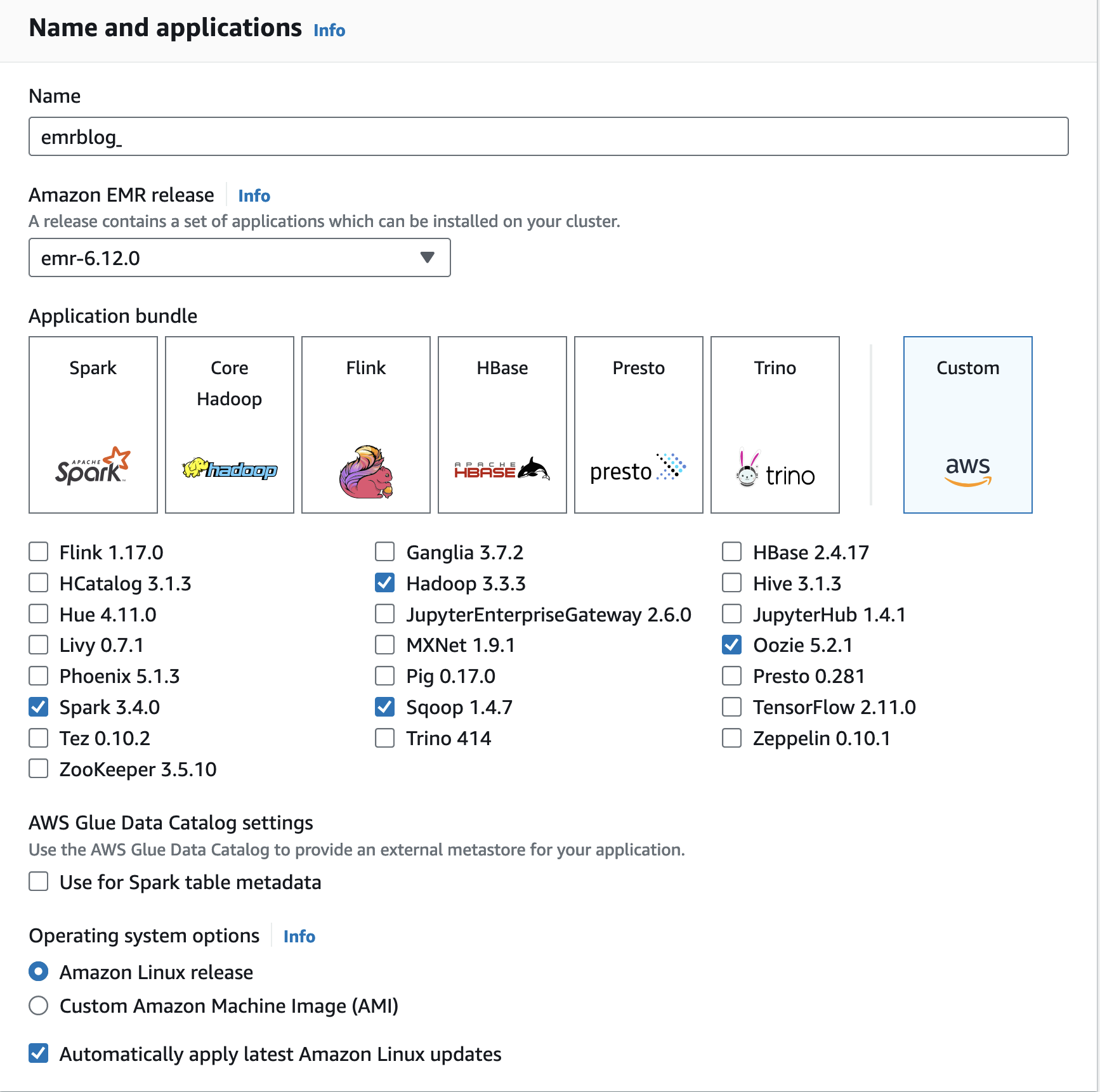
Task: Disable the Oozie 5.2.1 checkbox
Action: tap(732, 645)
